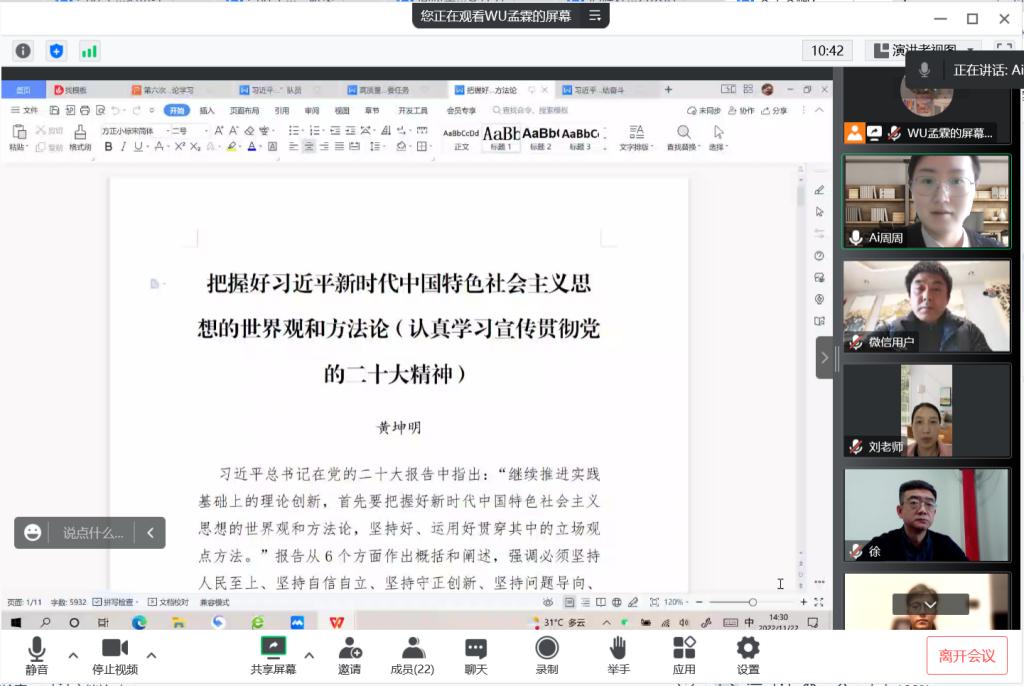
Task: Switch to the 页面布局 ribbon tab
Action: [244, 111]
